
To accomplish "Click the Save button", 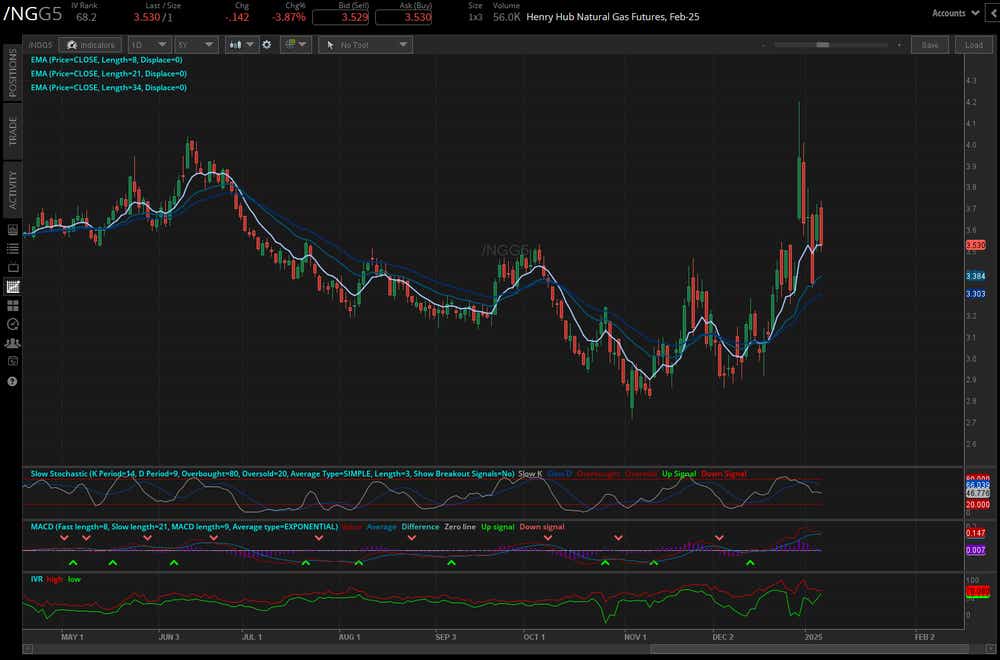I will (929, 44).
